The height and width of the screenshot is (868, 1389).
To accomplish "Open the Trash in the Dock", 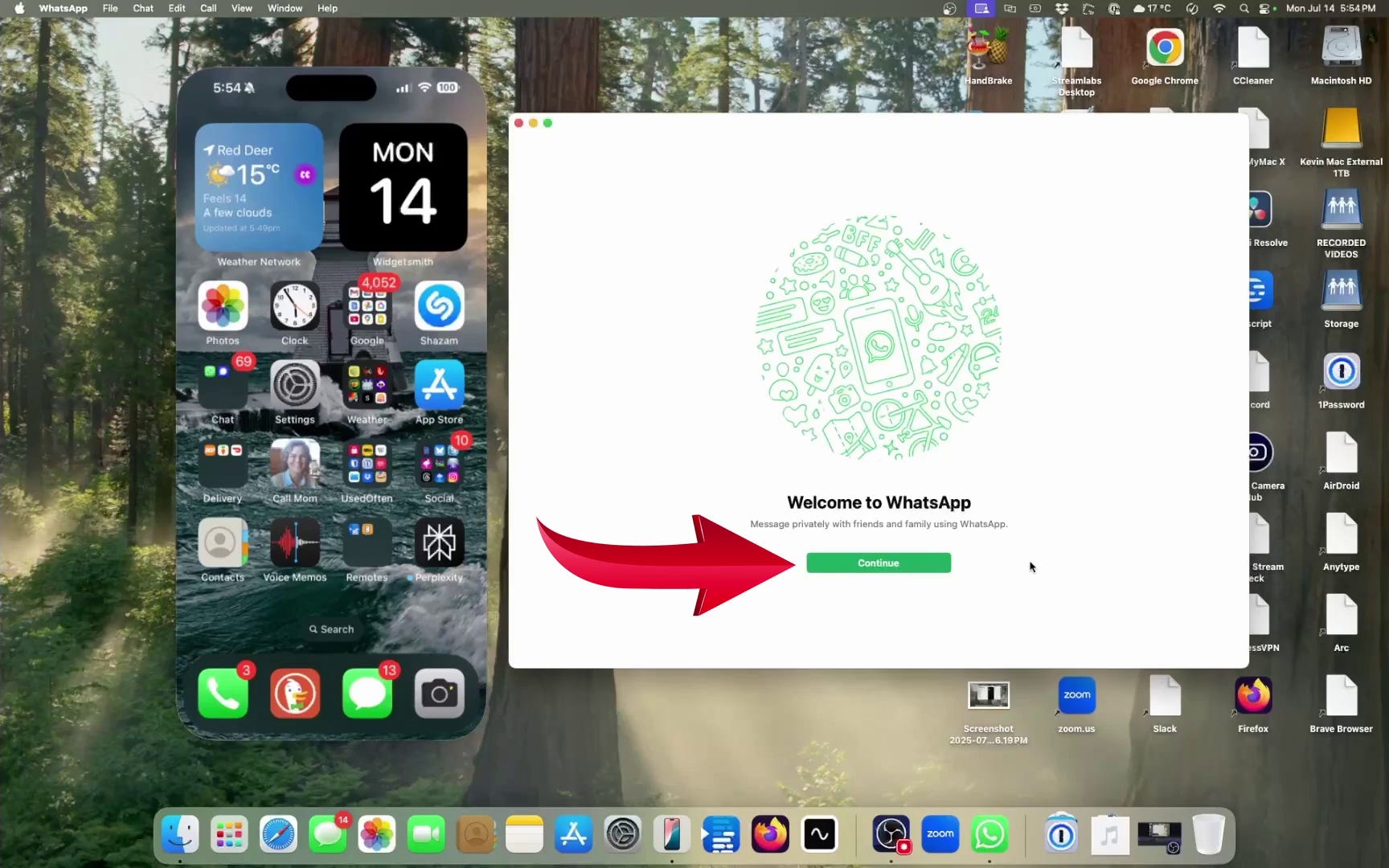I will pos(1208,835).
